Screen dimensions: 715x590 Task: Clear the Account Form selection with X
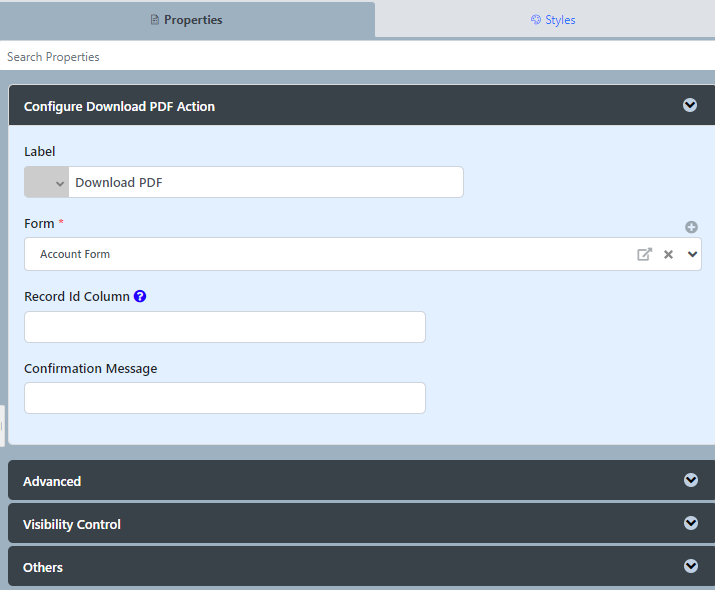668,254
